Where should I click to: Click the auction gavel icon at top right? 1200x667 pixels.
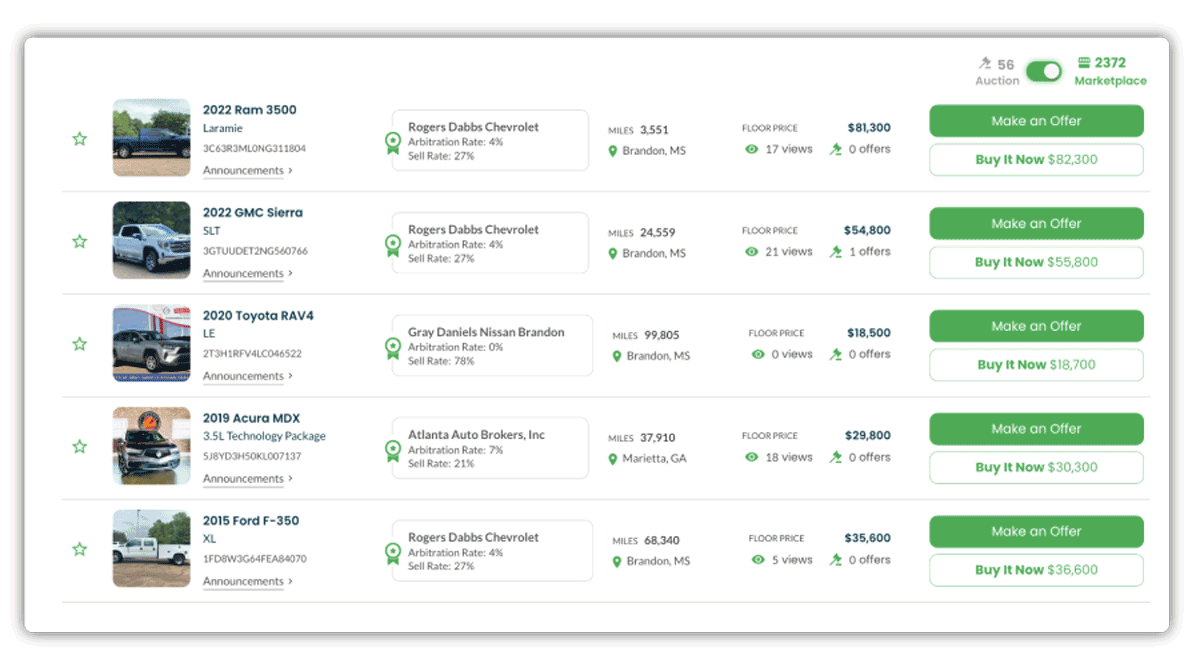click(x=983, y=62)
